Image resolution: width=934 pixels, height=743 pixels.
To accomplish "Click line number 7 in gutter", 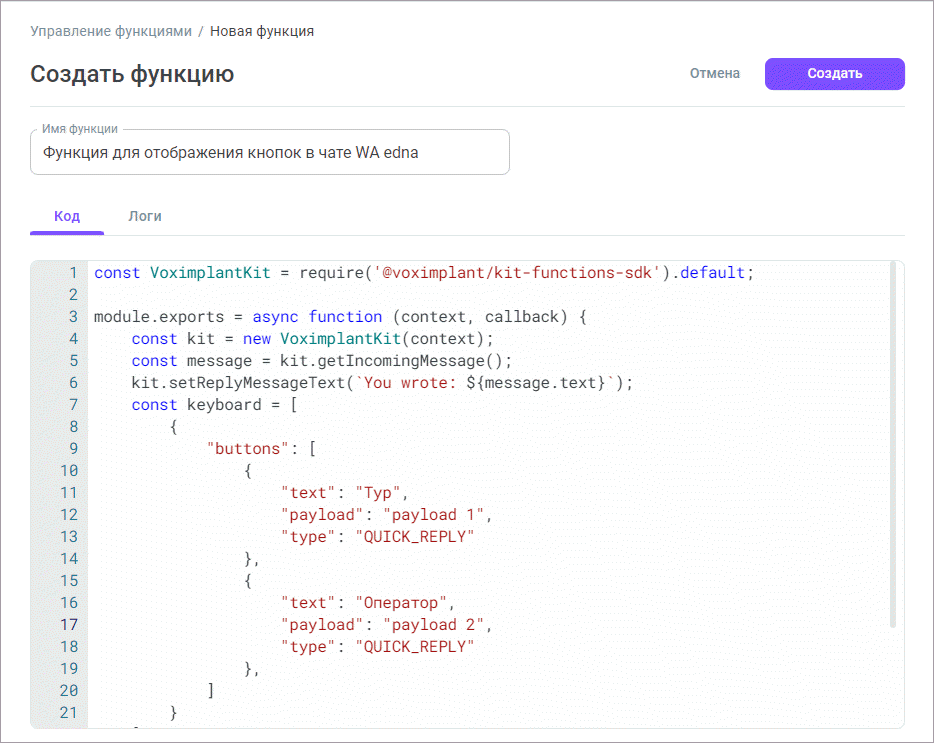I will [73, 405].
